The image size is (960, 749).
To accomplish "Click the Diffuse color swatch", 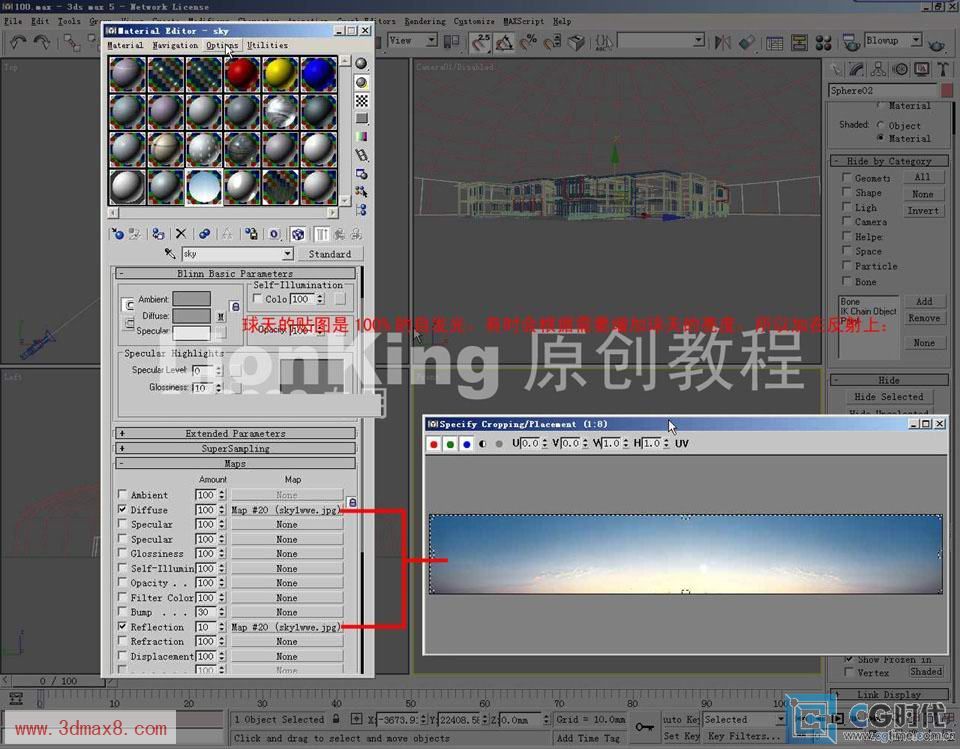I will coord(191,315).
